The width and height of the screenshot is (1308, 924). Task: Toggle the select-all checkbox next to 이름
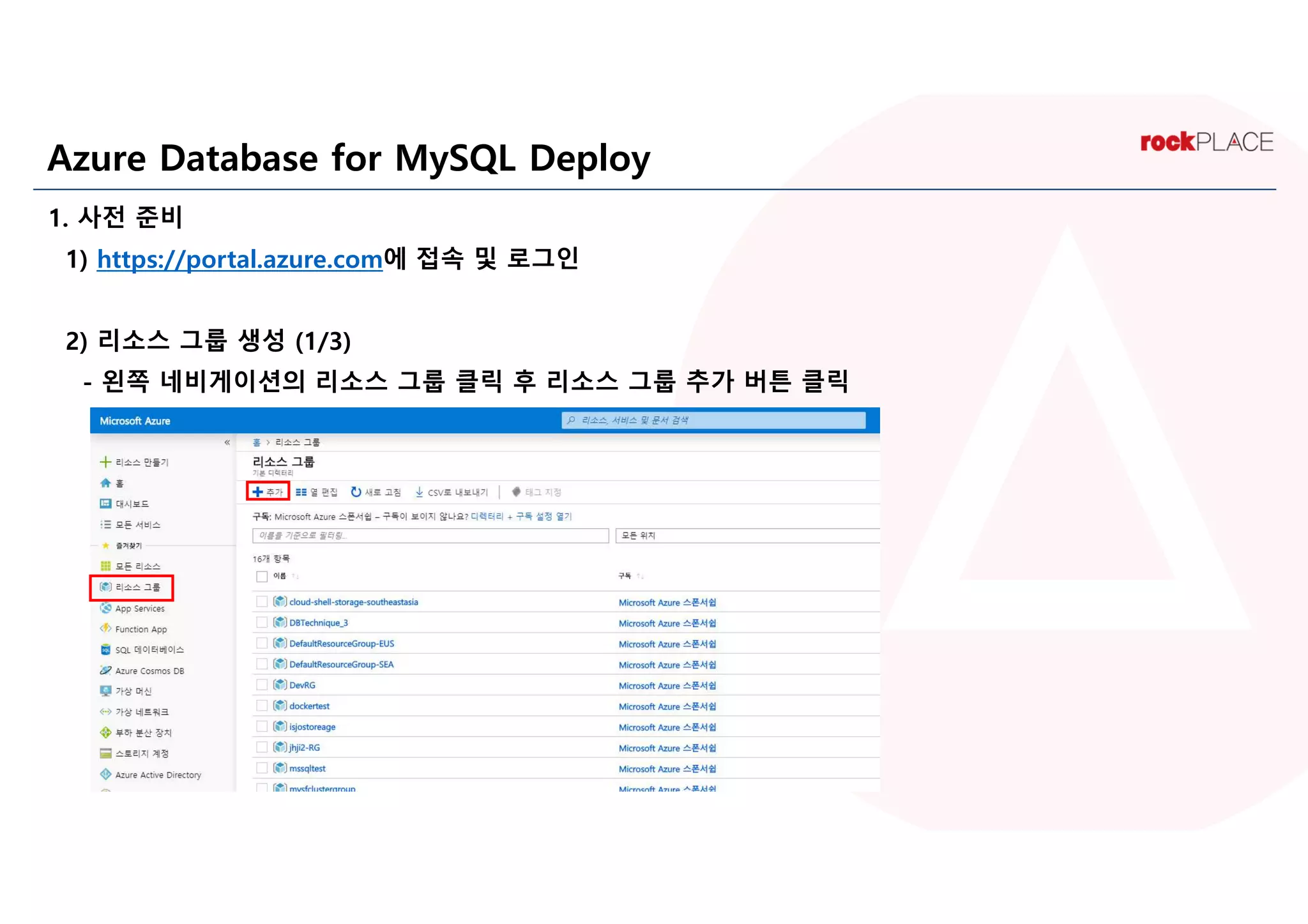261,576
